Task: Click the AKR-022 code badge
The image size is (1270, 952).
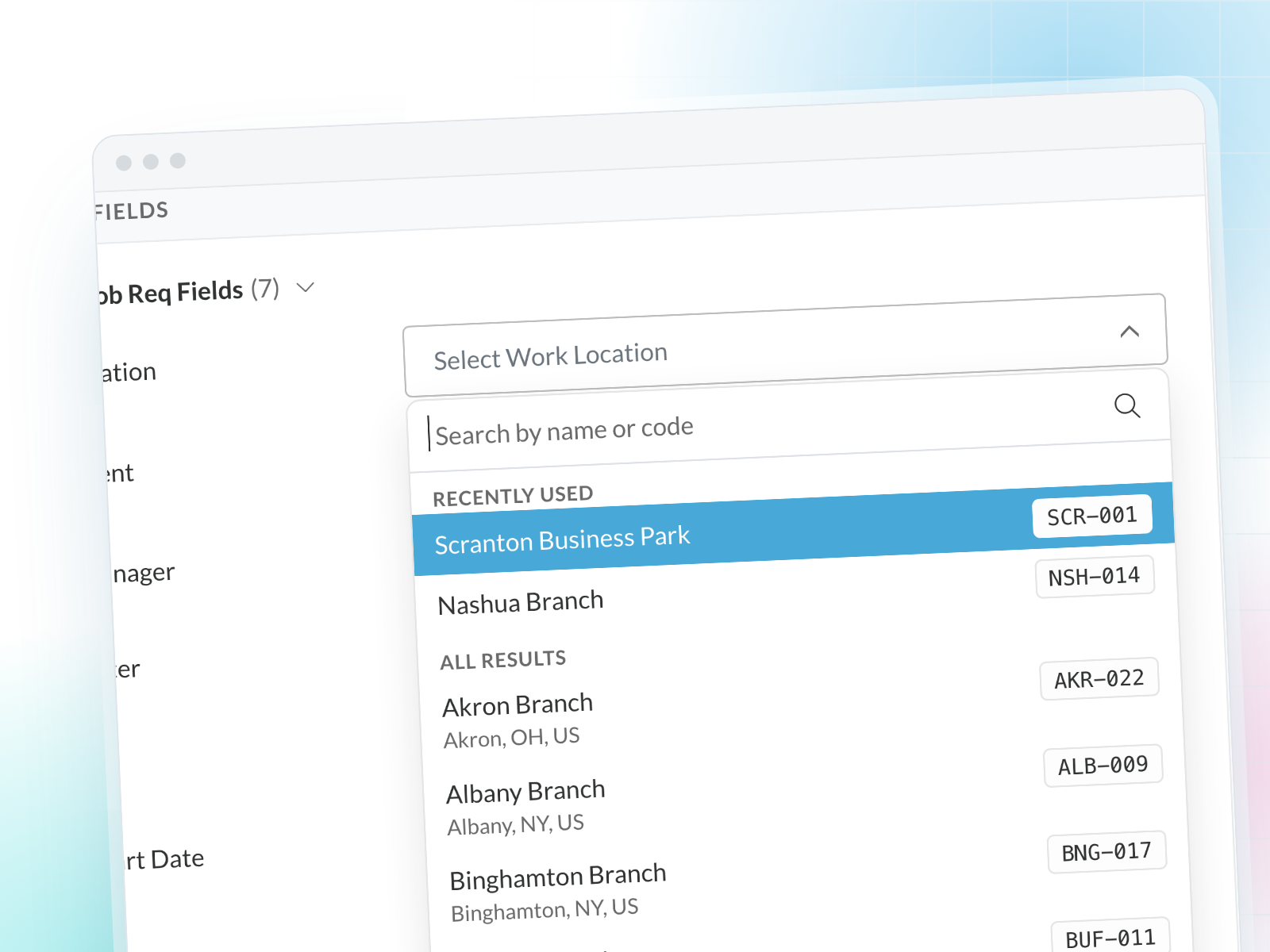Action: coord(1099,679)
